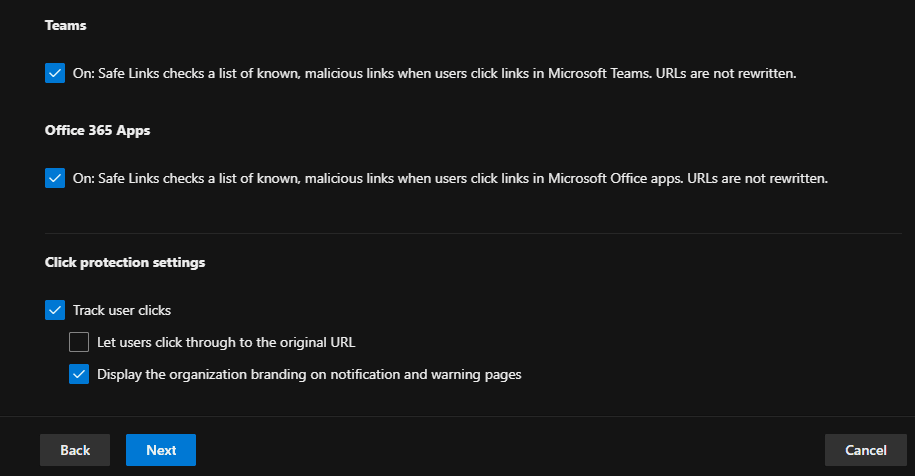Click the Teams section heading
This screenshot has width=915, height=476.
click(66, 25)
